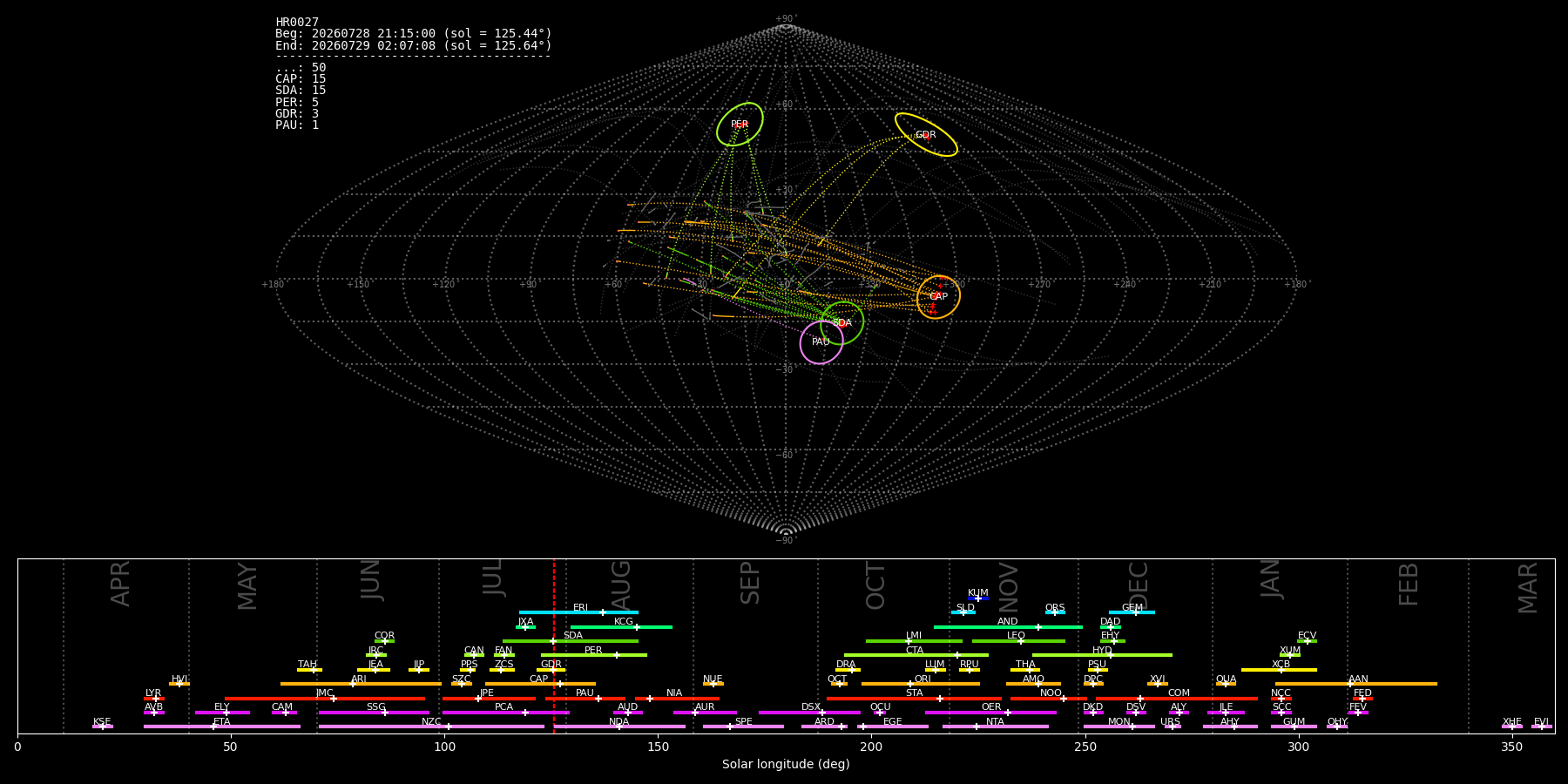
Task: Click the PAU radiant circle
Action: tap(821, 342)
